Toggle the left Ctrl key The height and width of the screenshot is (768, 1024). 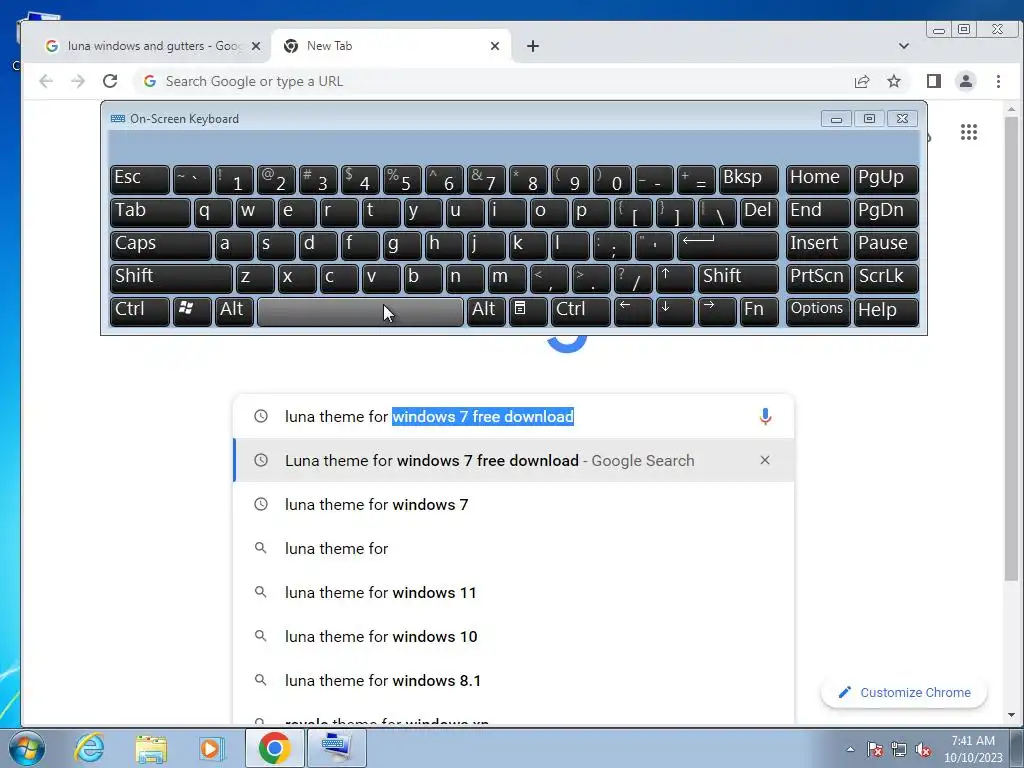click(x=140, y=311)
